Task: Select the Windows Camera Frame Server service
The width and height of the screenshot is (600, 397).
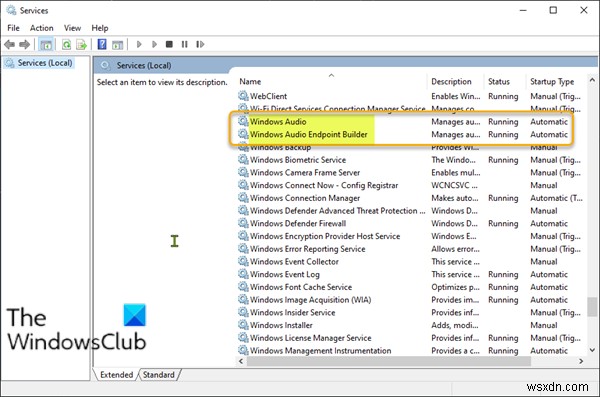Action: pyautogui.click(x=305, y=173)
